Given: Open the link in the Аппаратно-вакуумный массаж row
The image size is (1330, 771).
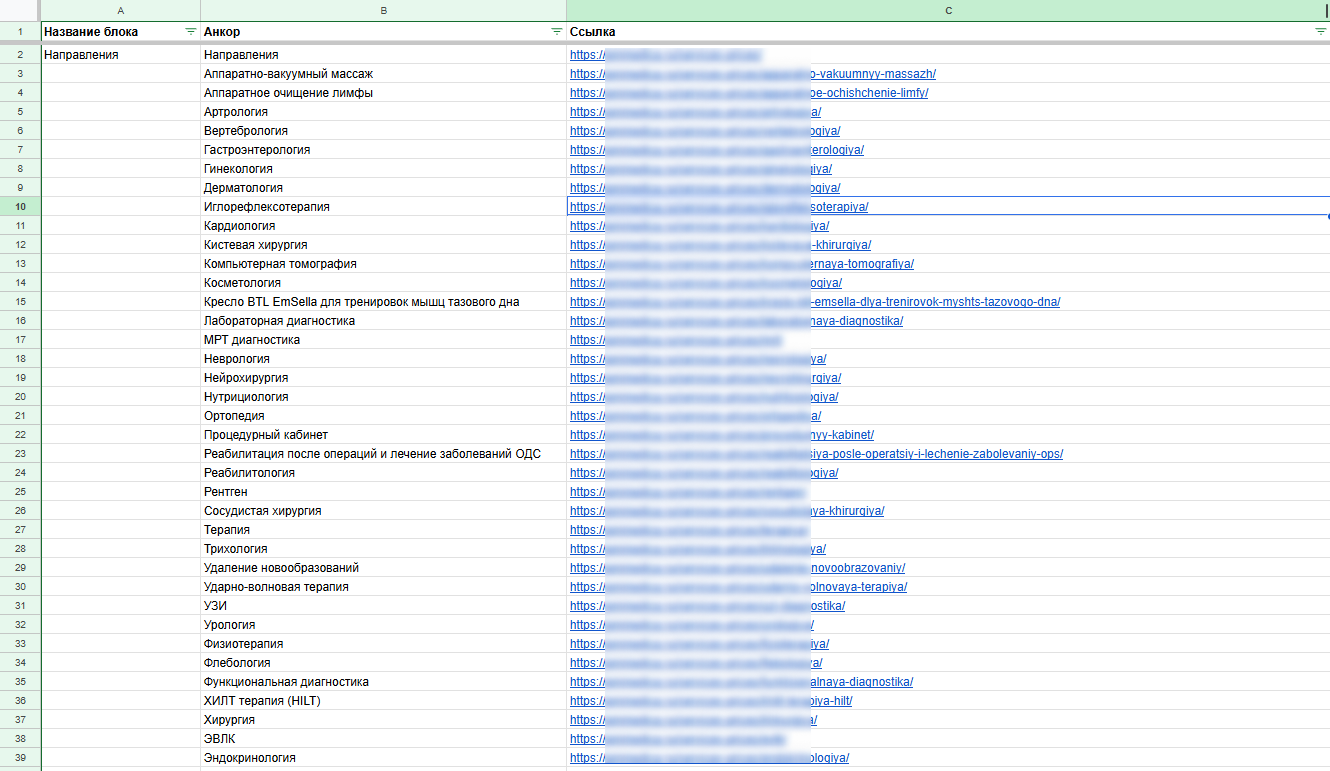Looking at the screenshot, I should 753,74.
